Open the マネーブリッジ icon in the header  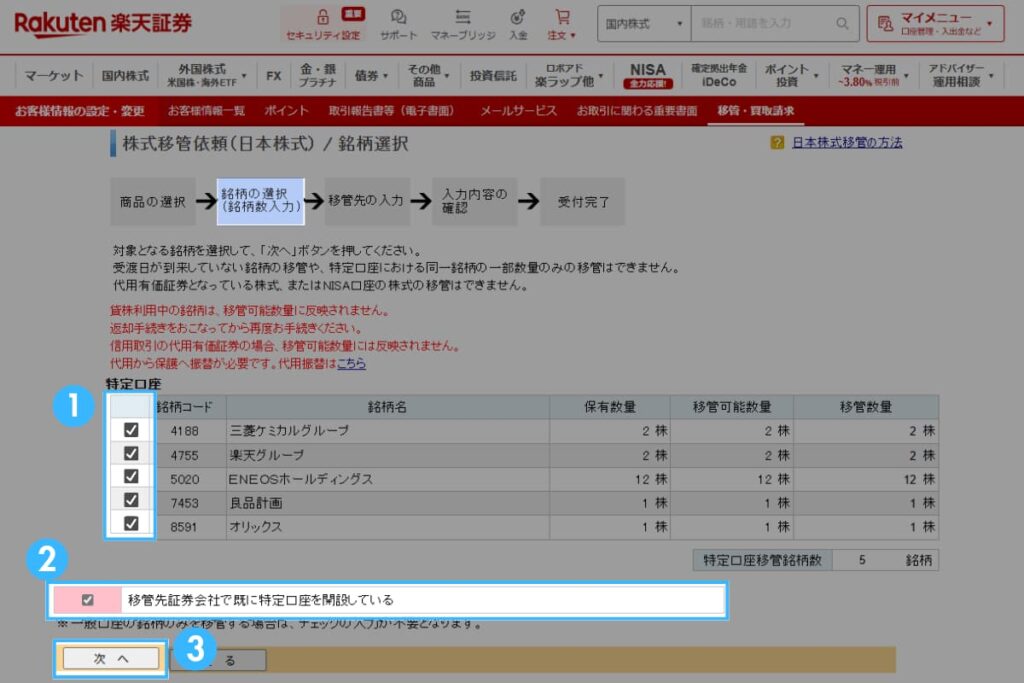462,18
